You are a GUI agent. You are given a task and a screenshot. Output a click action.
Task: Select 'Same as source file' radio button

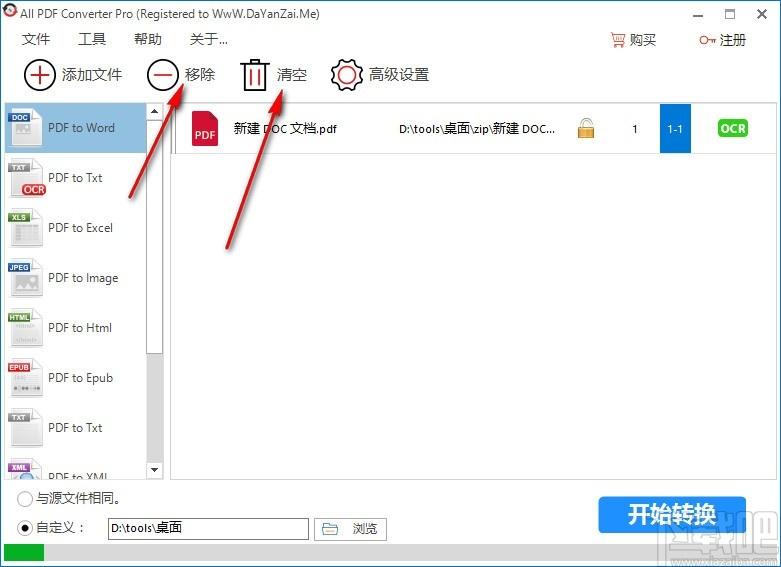point(24,499)
